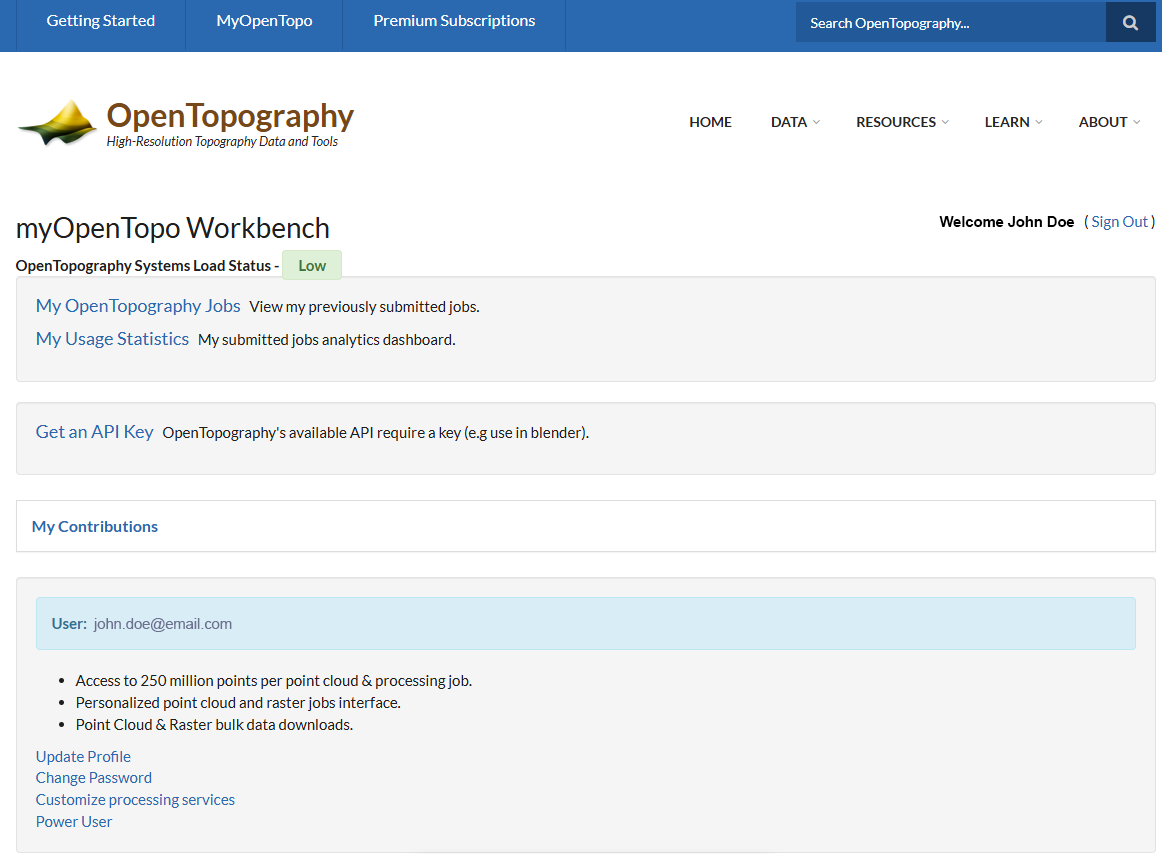Click the Low load status badge

[312, 265]
